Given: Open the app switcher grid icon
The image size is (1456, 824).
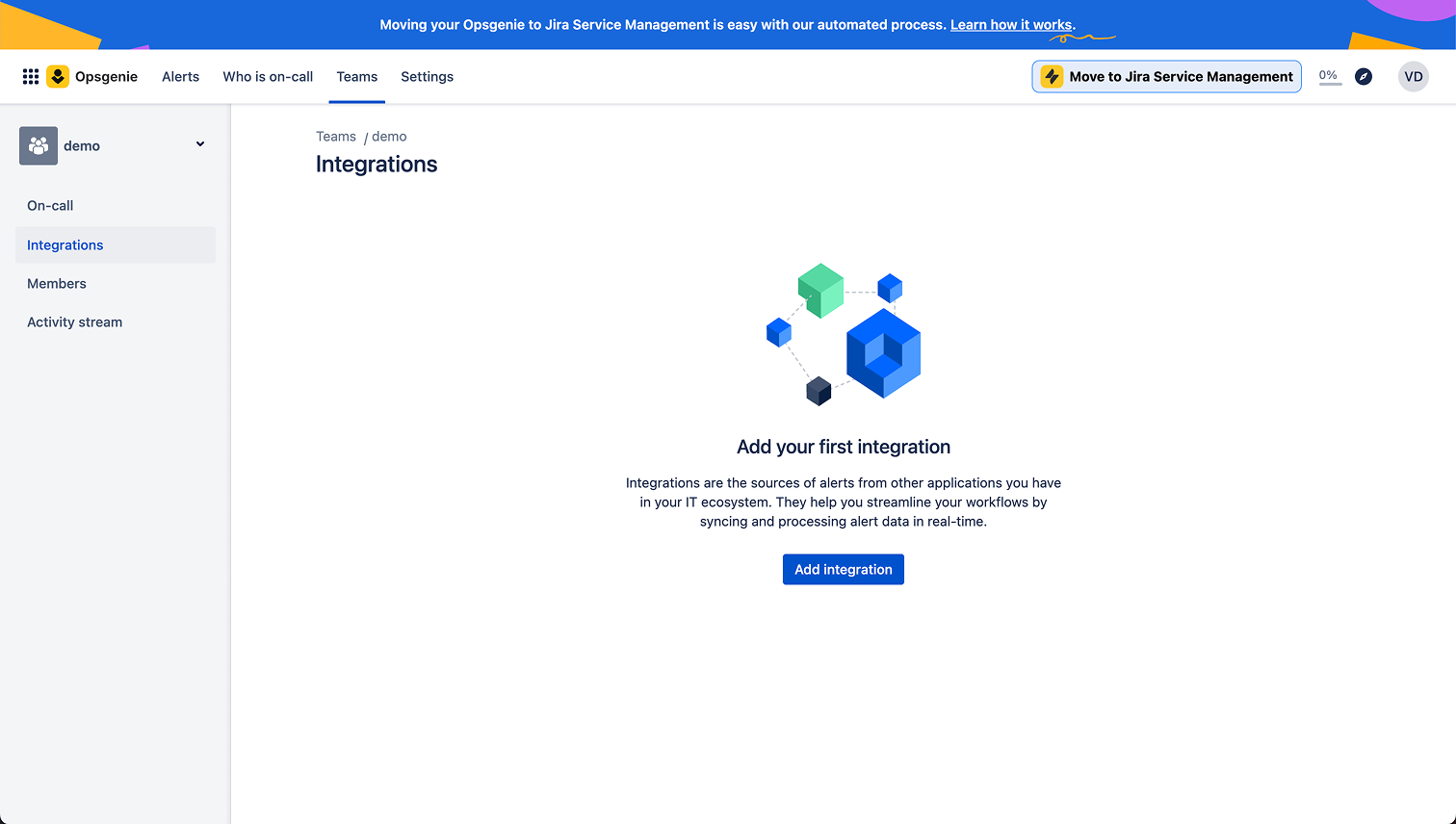Looking at the screenshot, I should point(31,77).
